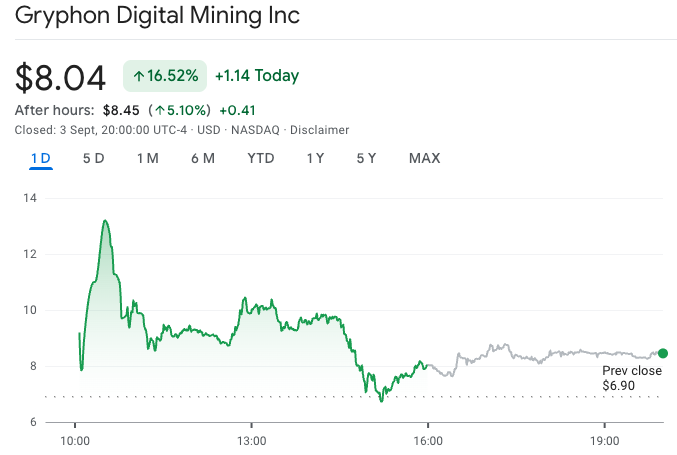Select the YTD range tab
Screen dimensions: 677x455
[261, 158]
